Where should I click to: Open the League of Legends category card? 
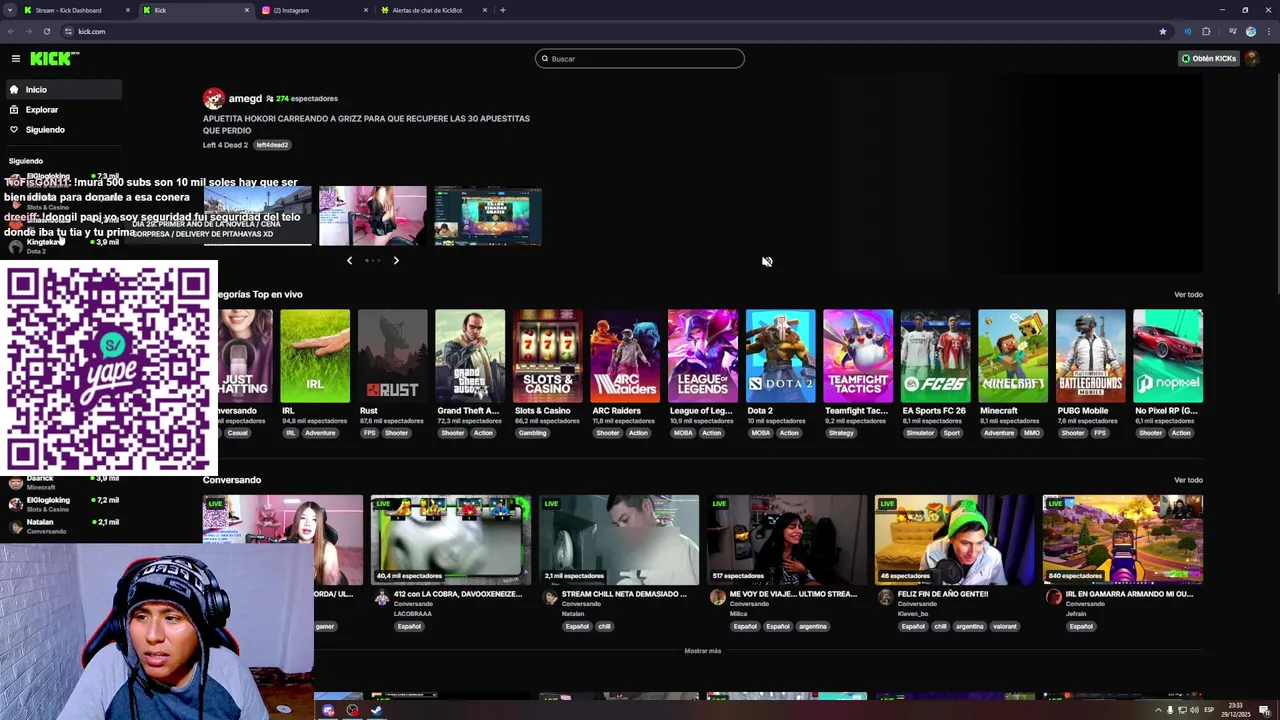(703, 356)
